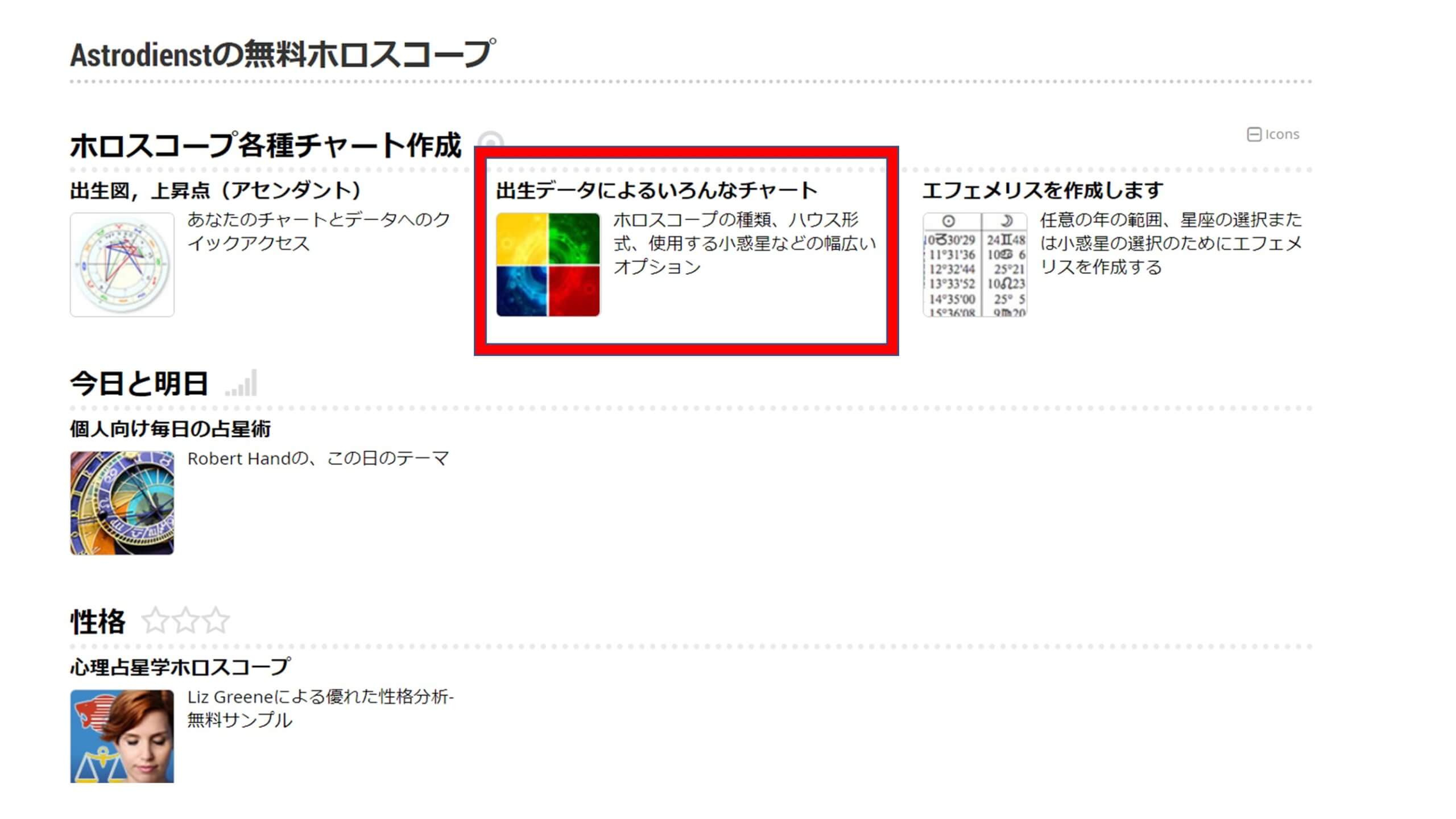Click the text Robert Handの、この日のテーマ
1456x819 pixels.
[x=318, y=458]
